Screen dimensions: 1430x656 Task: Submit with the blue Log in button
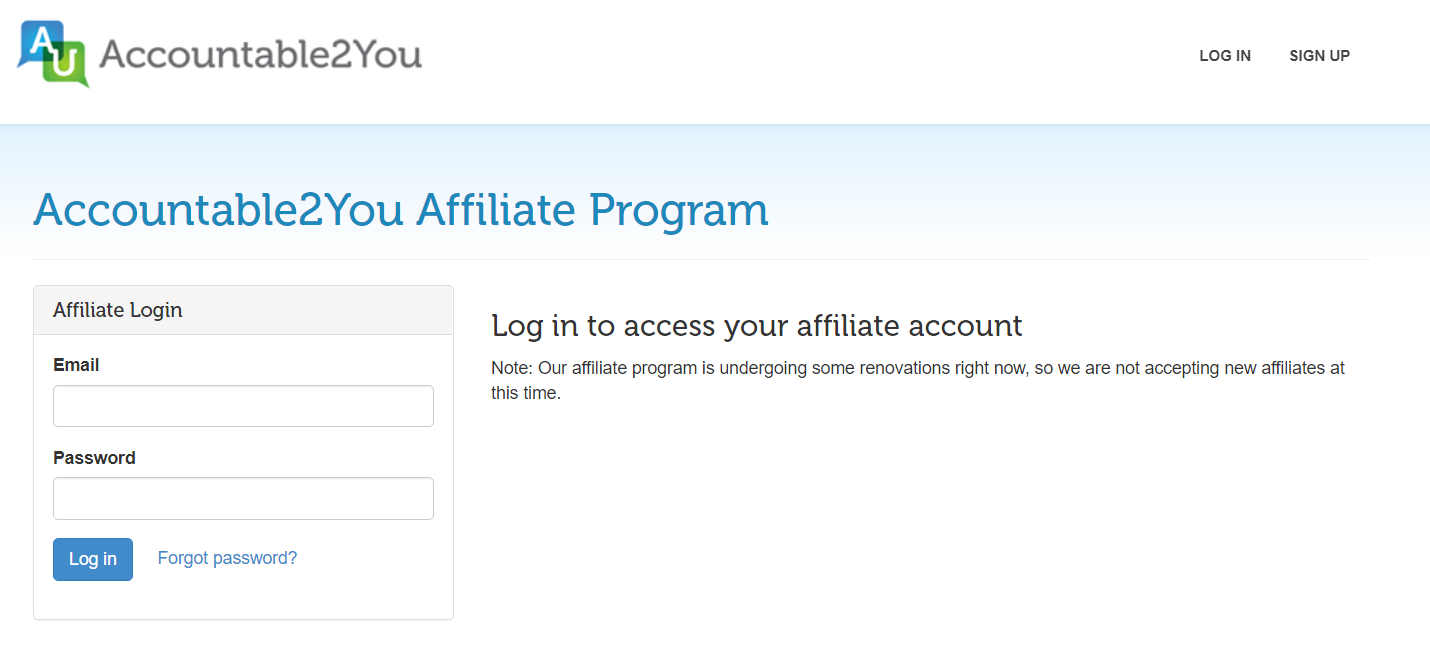click(x=93, y=559)
